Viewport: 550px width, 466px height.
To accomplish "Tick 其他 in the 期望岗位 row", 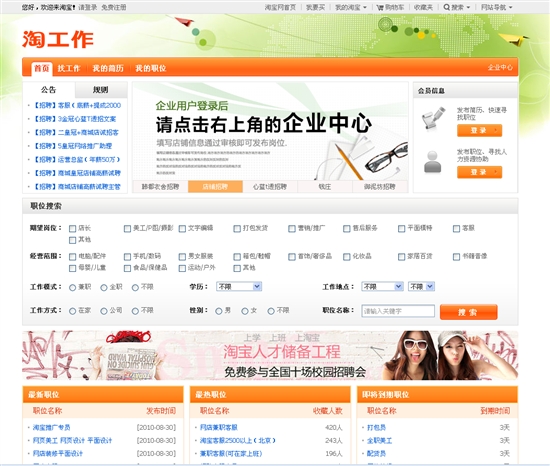I will coord(73,240).
